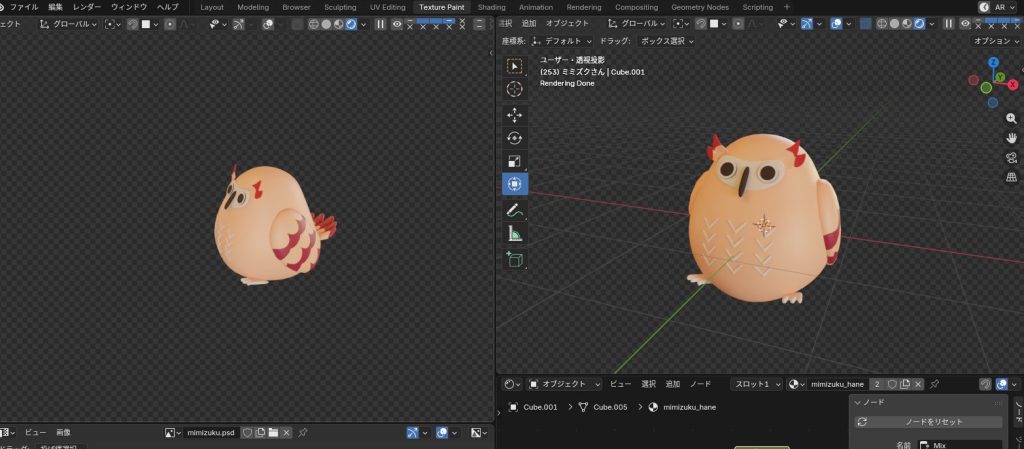Image resolution: width=1024 pixels, height=449 pixels.
Task: Select the Move tool
Action: pos(515,114)
